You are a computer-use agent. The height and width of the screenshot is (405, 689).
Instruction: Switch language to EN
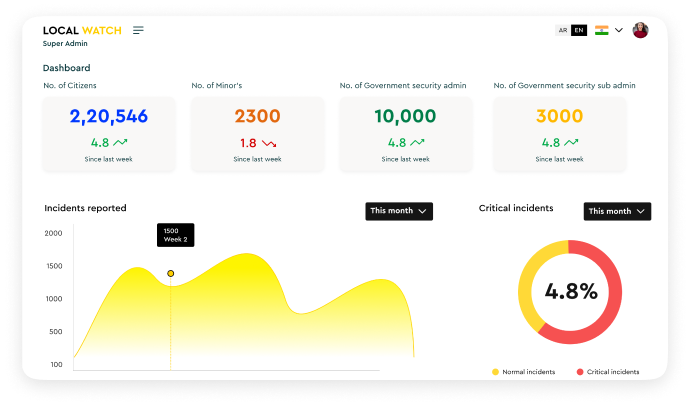tap(578, 30)
